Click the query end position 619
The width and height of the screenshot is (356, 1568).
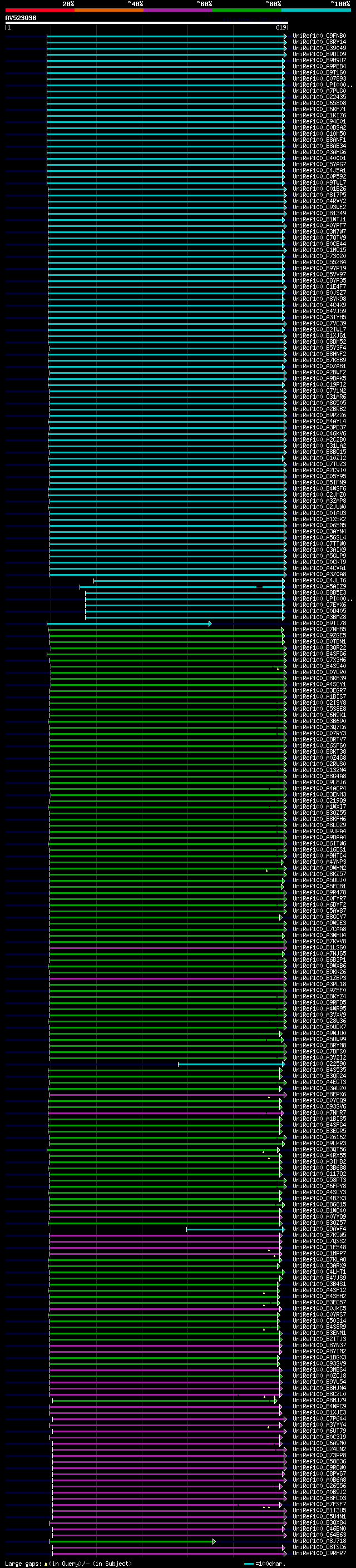click(281, 27)
